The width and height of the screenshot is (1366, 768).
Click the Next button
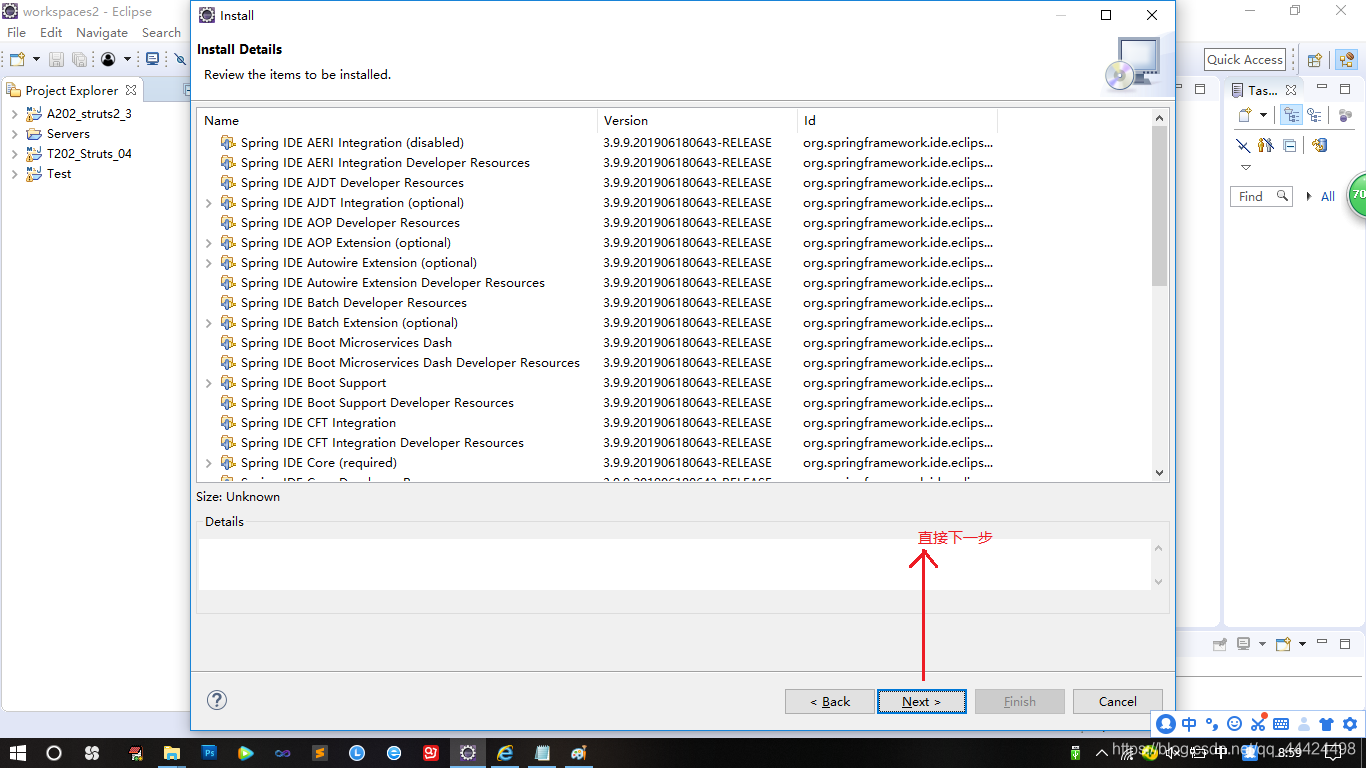pos(922,701)
